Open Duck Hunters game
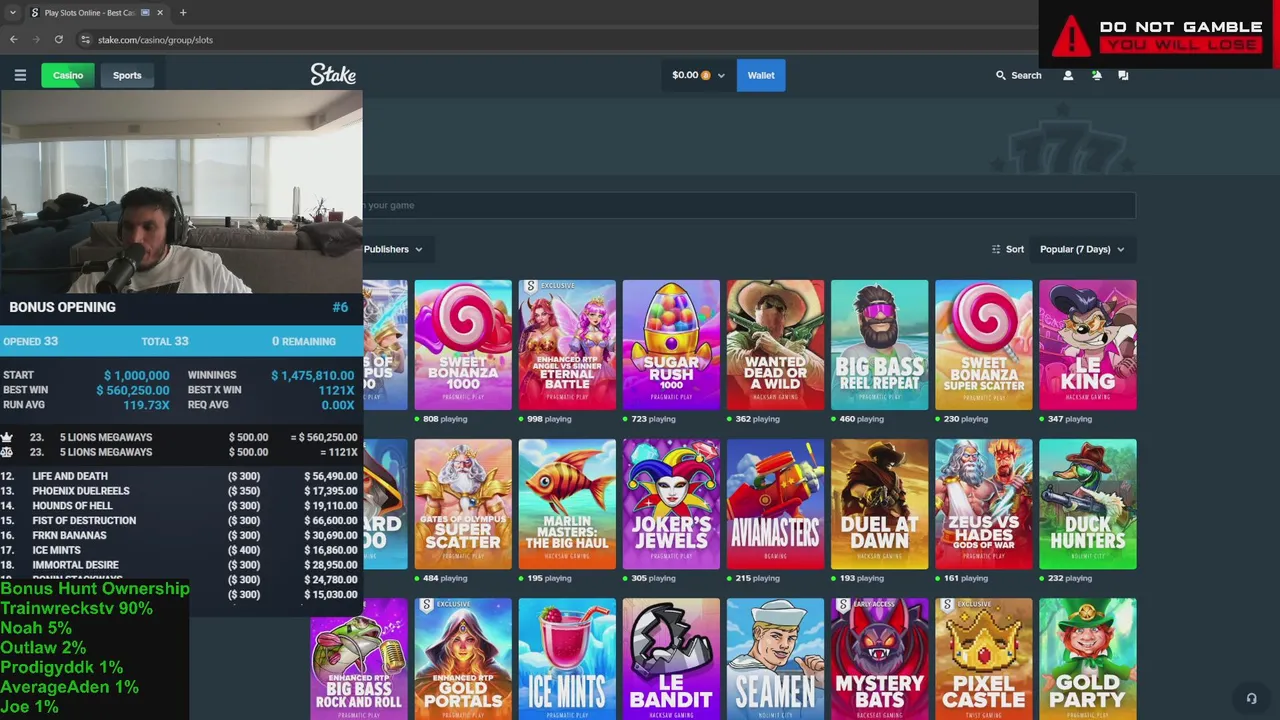The height and width of the screenshot is (720, 1280). tap(1087, 504)
